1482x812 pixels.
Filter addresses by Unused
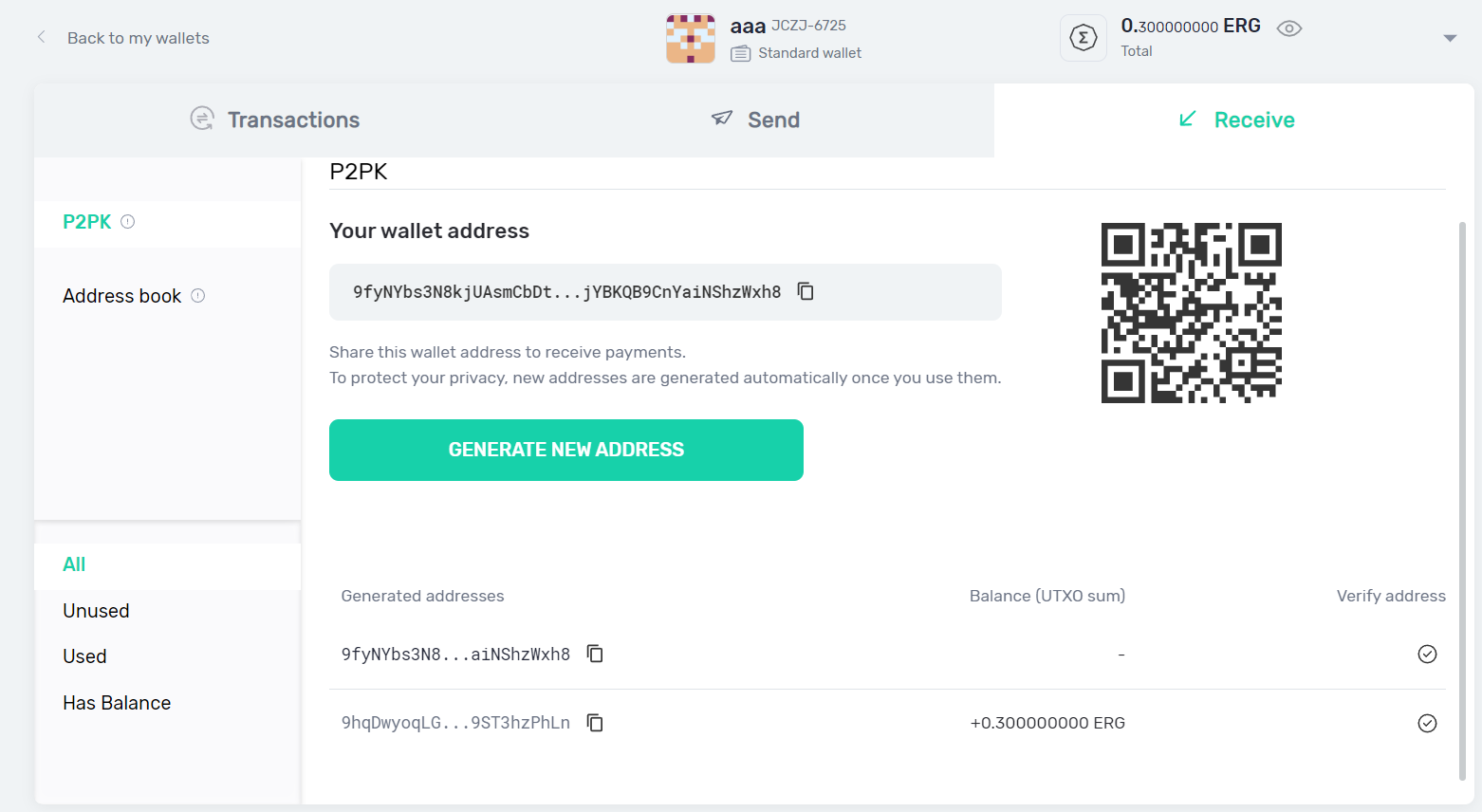(x=96, y=611)
